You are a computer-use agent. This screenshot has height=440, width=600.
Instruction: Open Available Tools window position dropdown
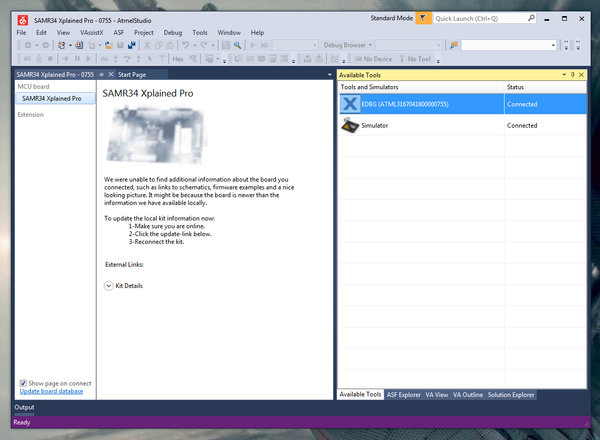(x=564, y=75)
